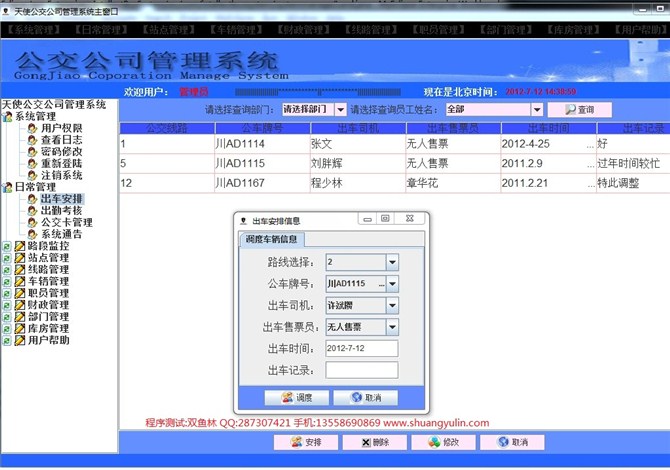This screenshot has width=670, height=470.
Task: Select 出勤考核 in the sidebar tree
Action: pyautogui.click(x=62, y=211)
